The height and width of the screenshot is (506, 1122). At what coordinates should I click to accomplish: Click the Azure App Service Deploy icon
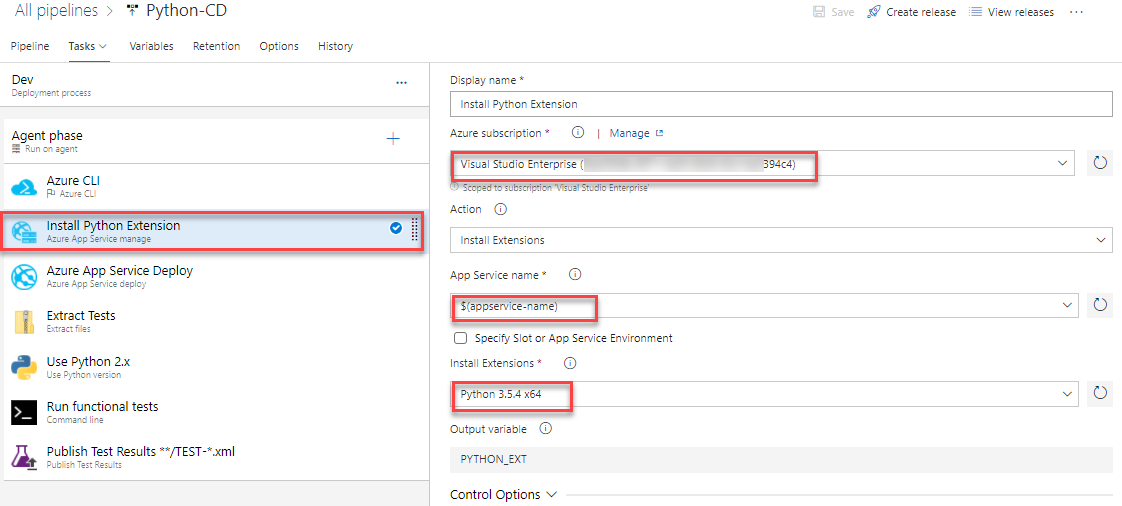pos(24,277)
